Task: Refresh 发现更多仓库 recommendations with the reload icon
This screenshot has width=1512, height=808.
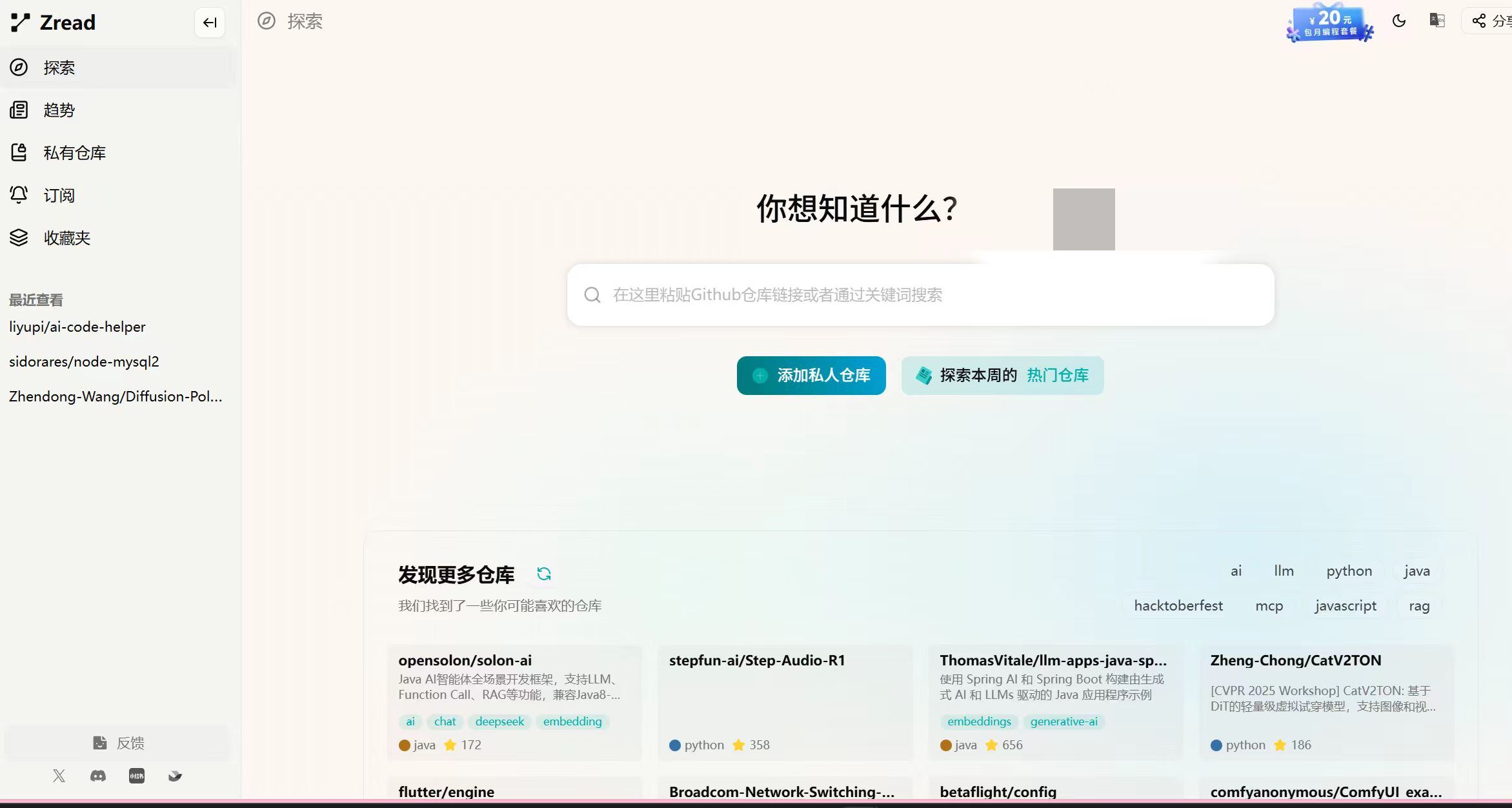Action: [544, 574]
